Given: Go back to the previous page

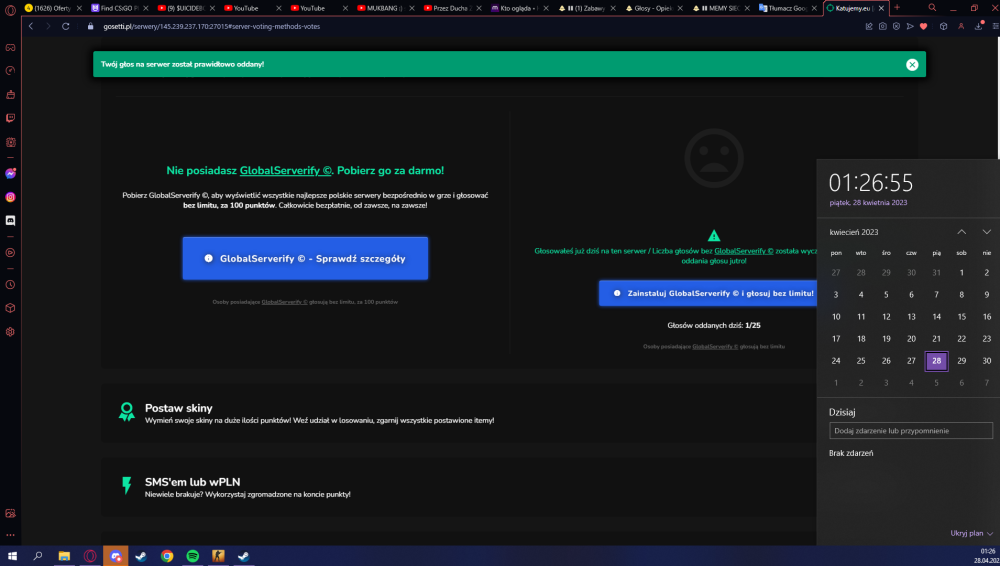Looking at the screenshot, I should tap(31, 26).
